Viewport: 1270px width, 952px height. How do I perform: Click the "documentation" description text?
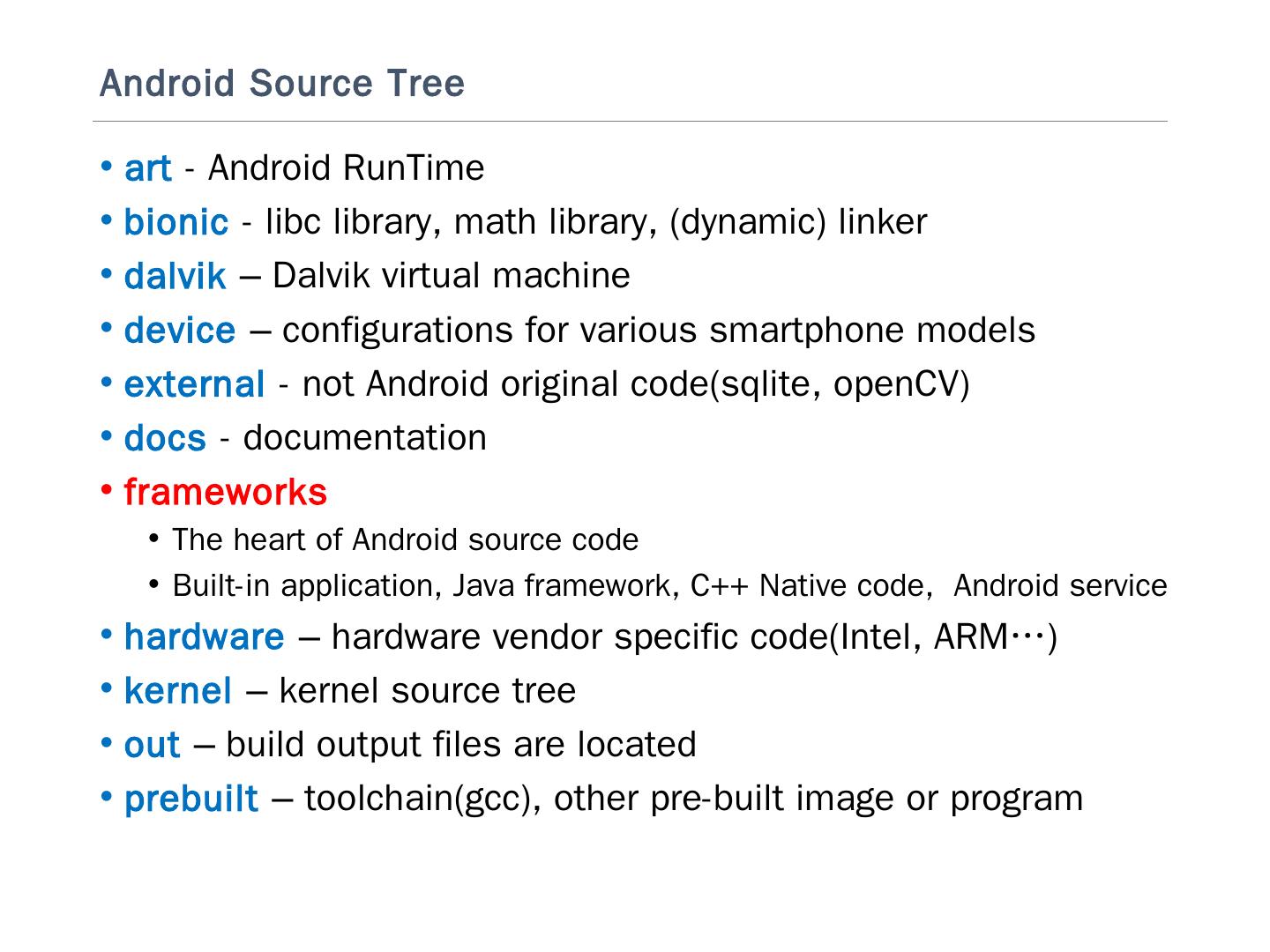(x=364, y=437)
